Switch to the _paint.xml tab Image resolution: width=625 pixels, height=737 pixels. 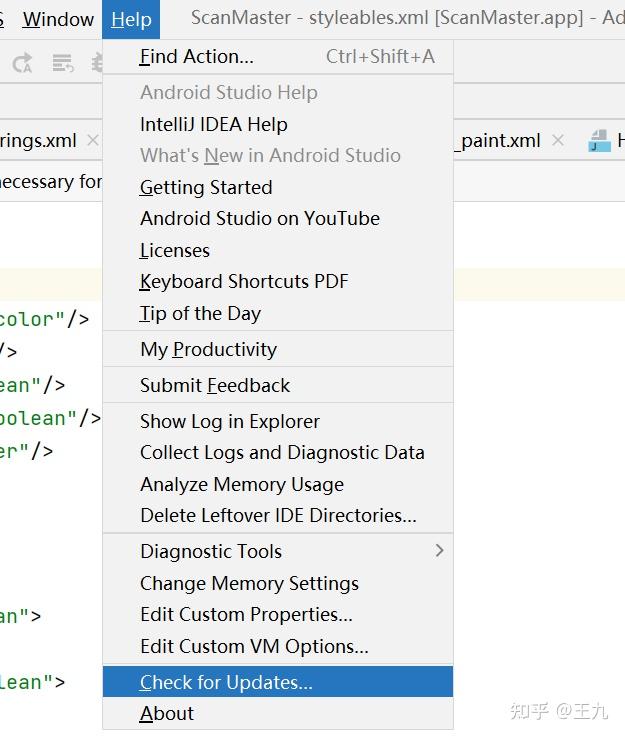(x=498, y=141)
